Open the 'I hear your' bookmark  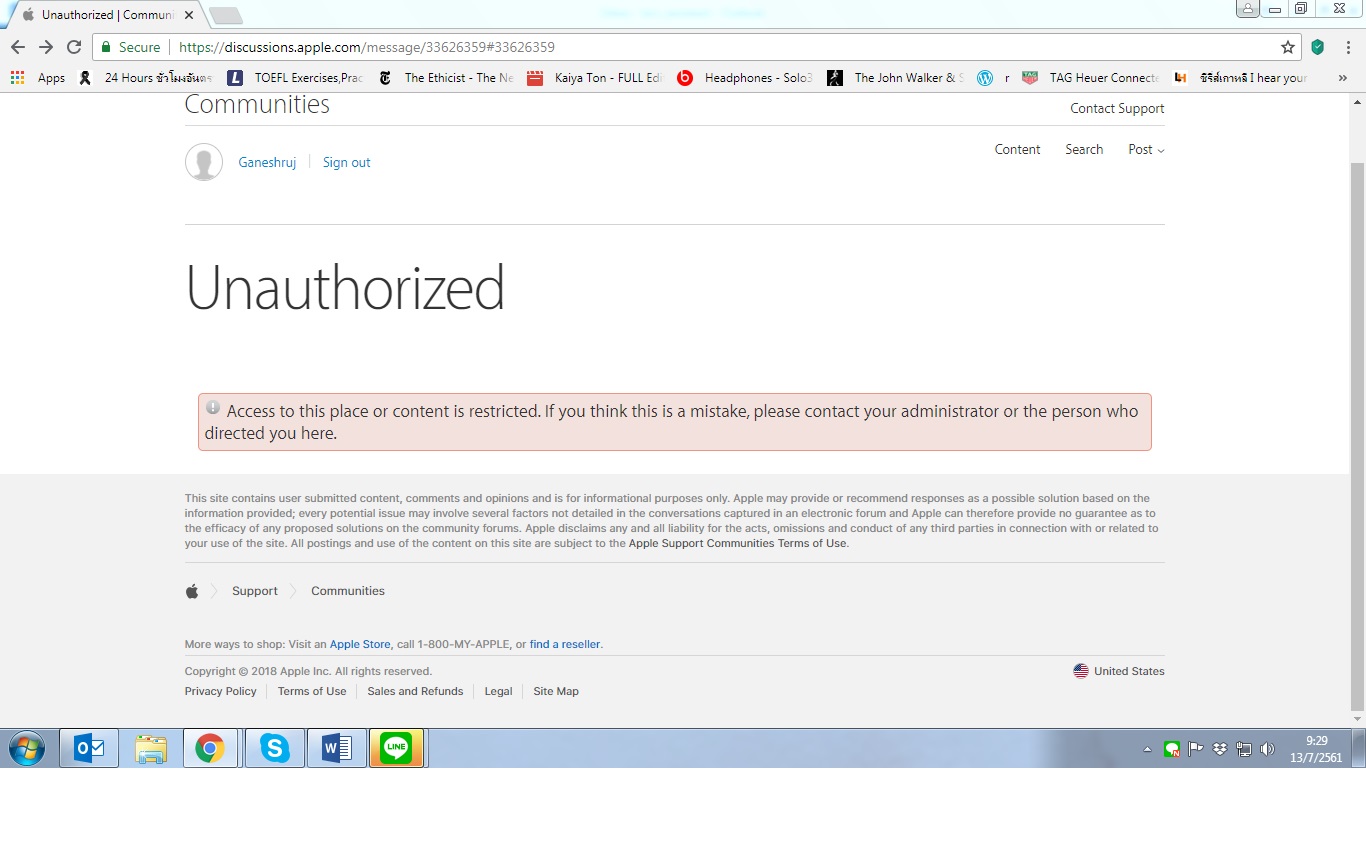click(1241, 78)
